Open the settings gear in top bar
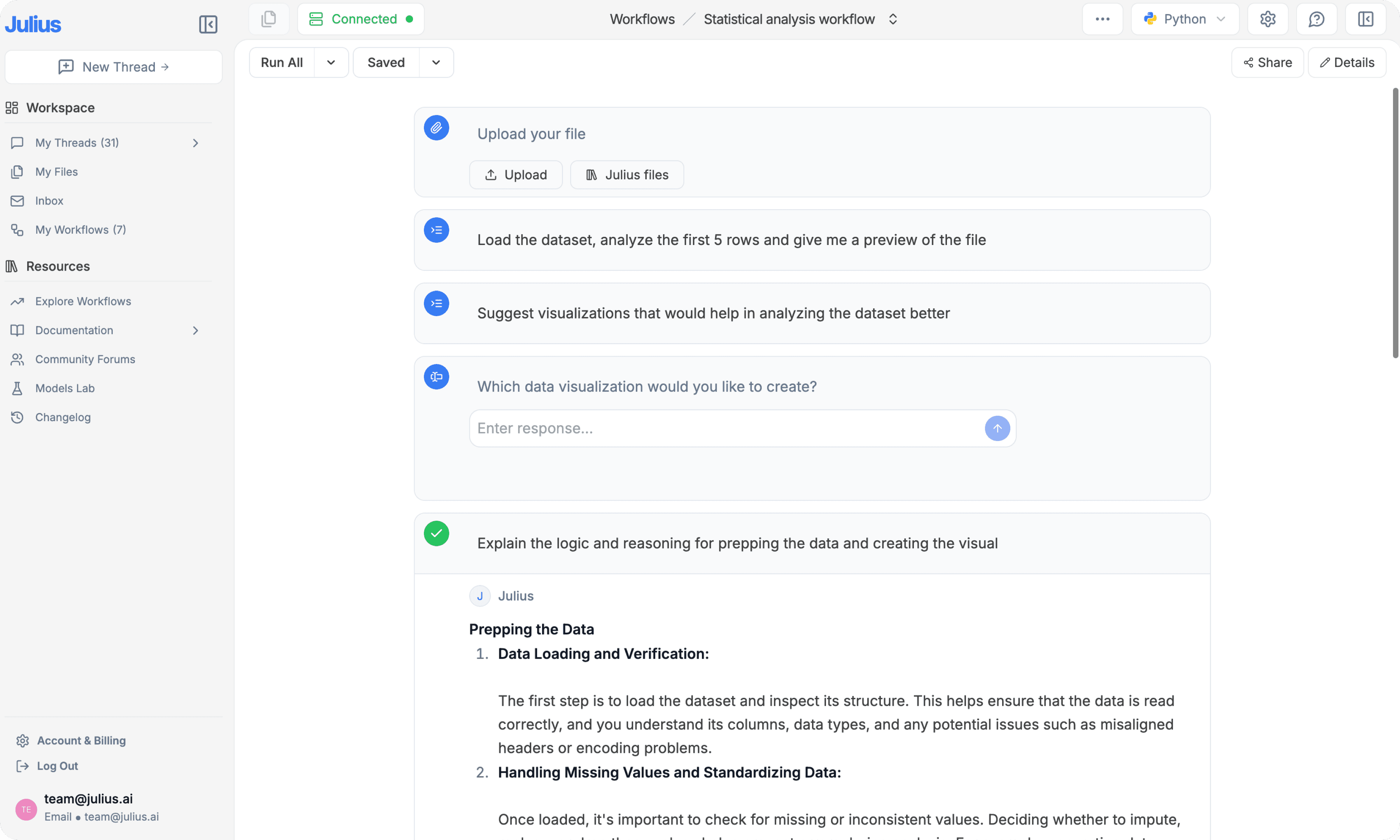1400x840 pixels. click(1267, 19)
